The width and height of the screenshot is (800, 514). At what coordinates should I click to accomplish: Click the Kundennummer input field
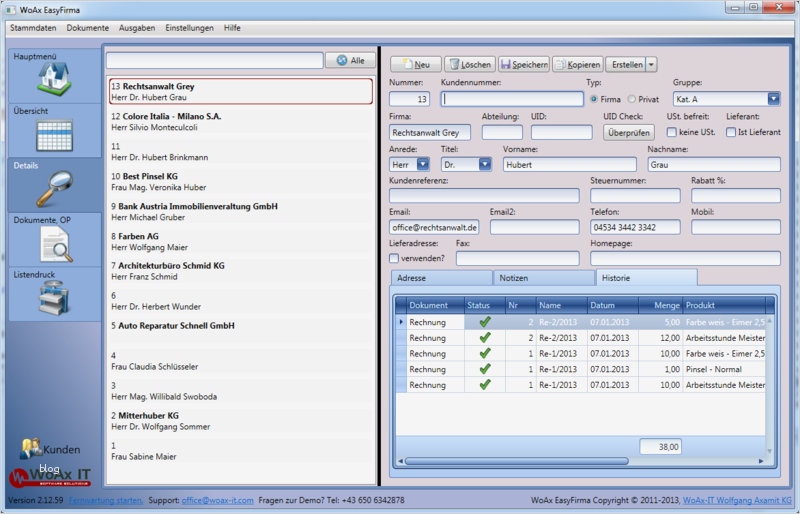(512, 99)
